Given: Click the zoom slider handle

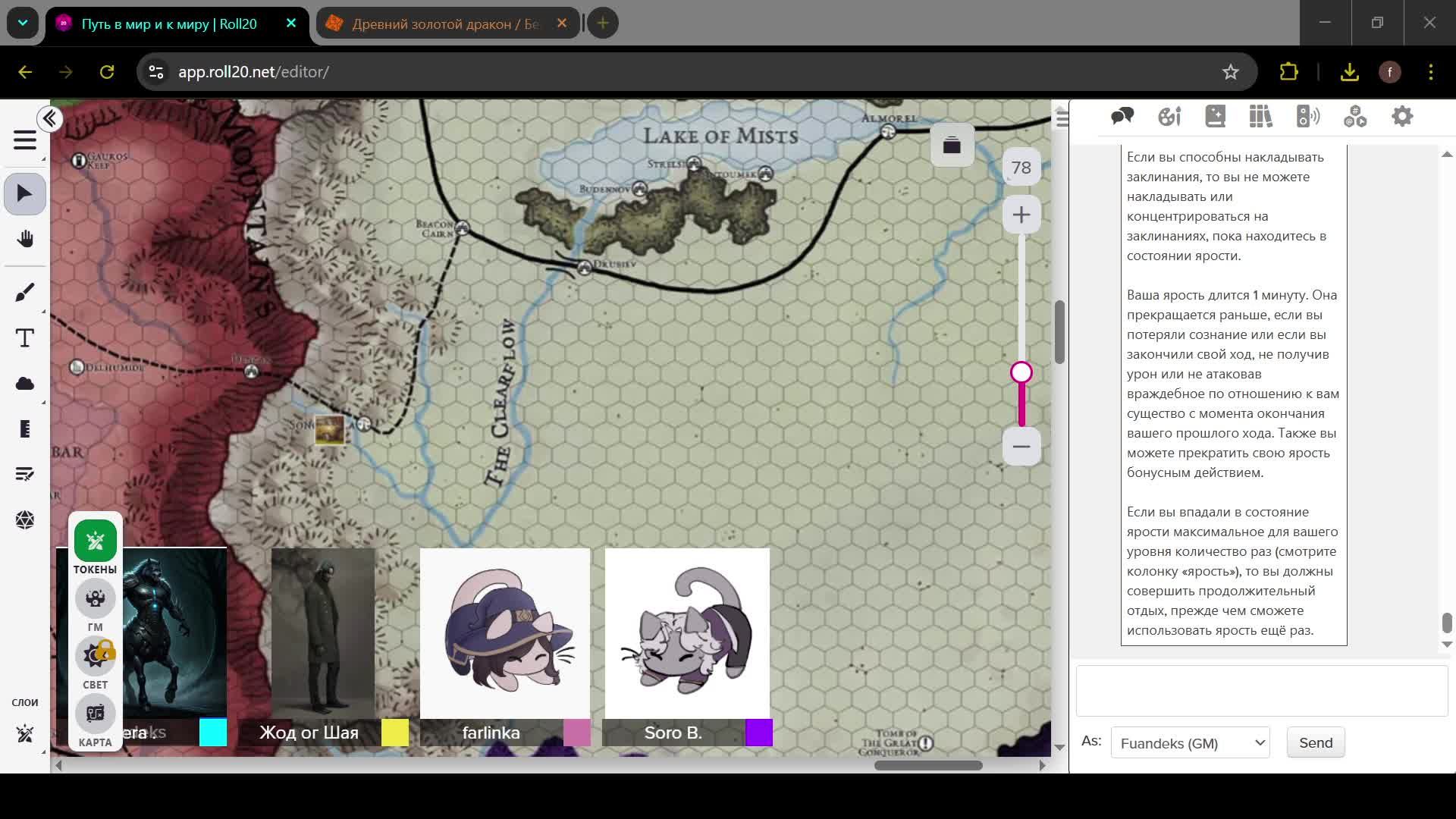Looking at the screenshot, I should click(x=1021, y=372).
